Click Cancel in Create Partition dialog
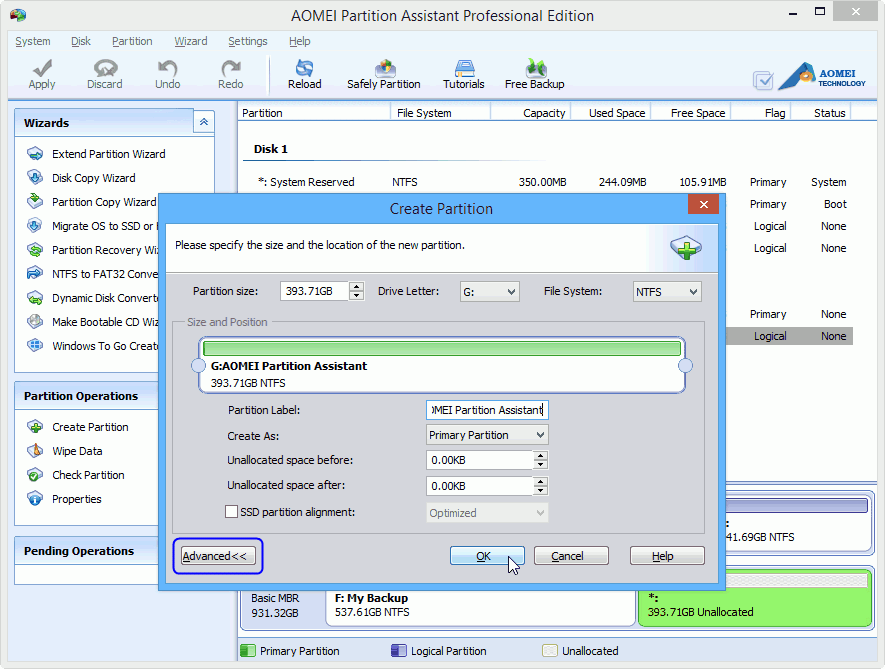This screenshot has width=885, height=669. [571, 556]
